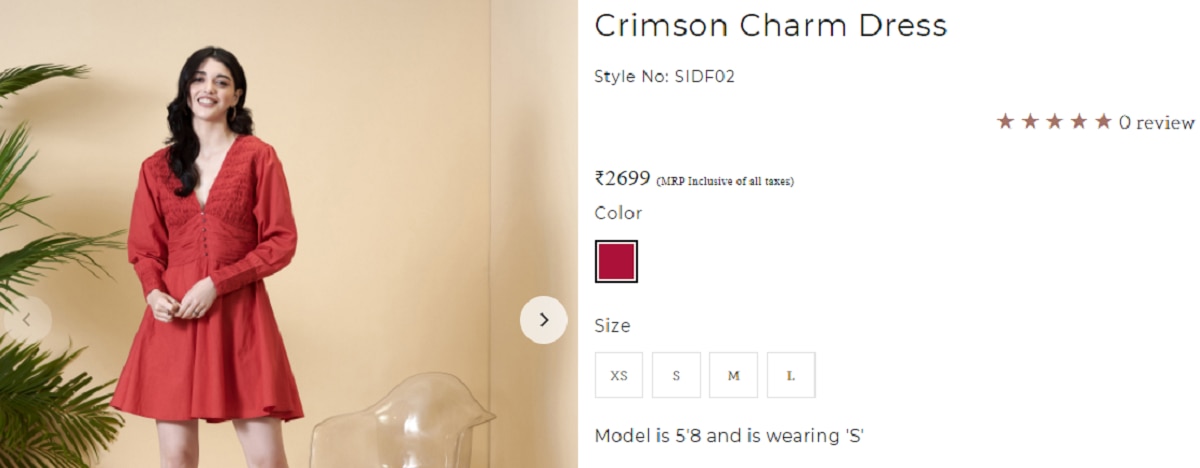The width and height of the screenshot is (1200, 468).
Task: Click the ₹2699 price
Action: 622,179
